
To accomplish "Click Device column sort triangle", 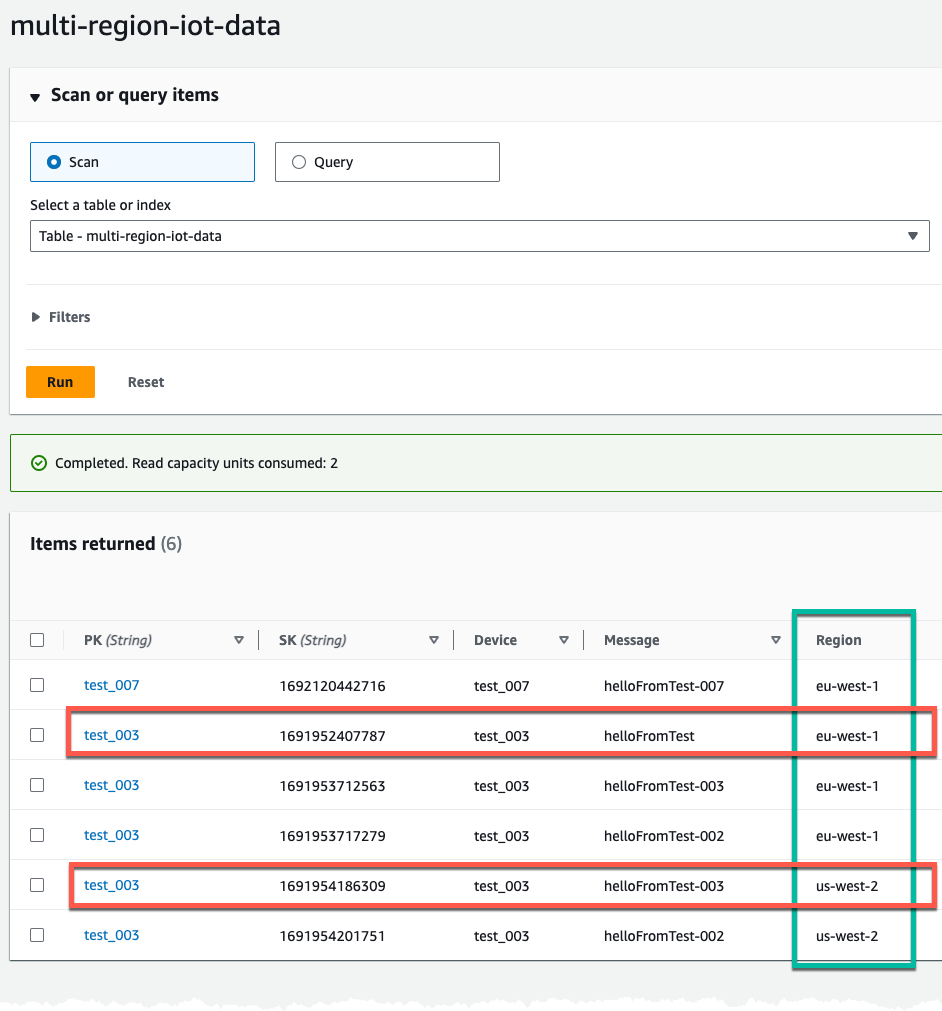I will tap(564, 640).
